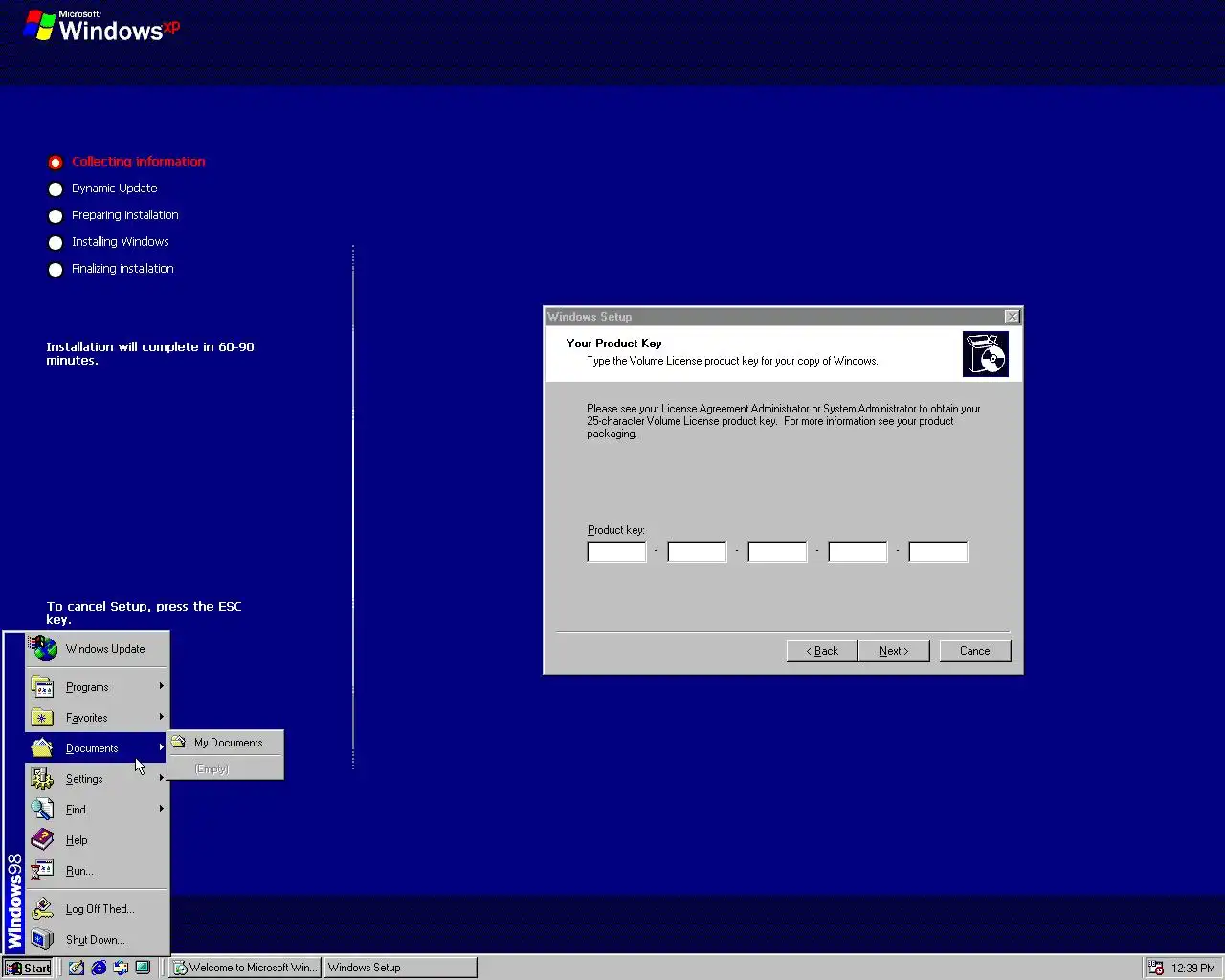Select Settings in the Start menu
Viewport: 1225px width, 980px height.
[97, 779]
